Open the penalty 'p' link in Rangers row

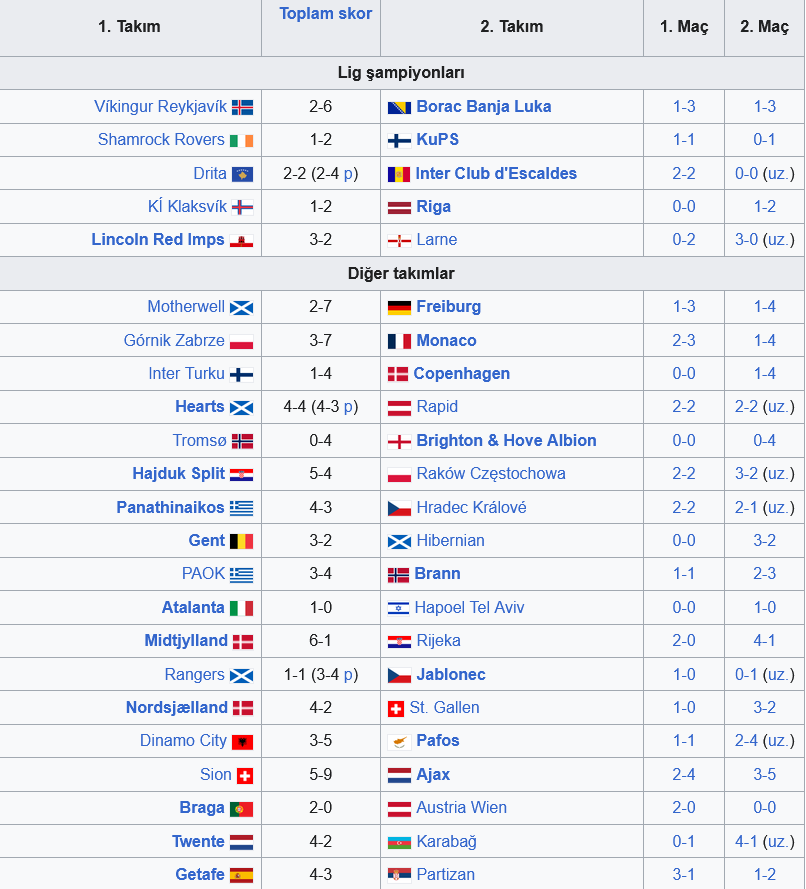349,675
